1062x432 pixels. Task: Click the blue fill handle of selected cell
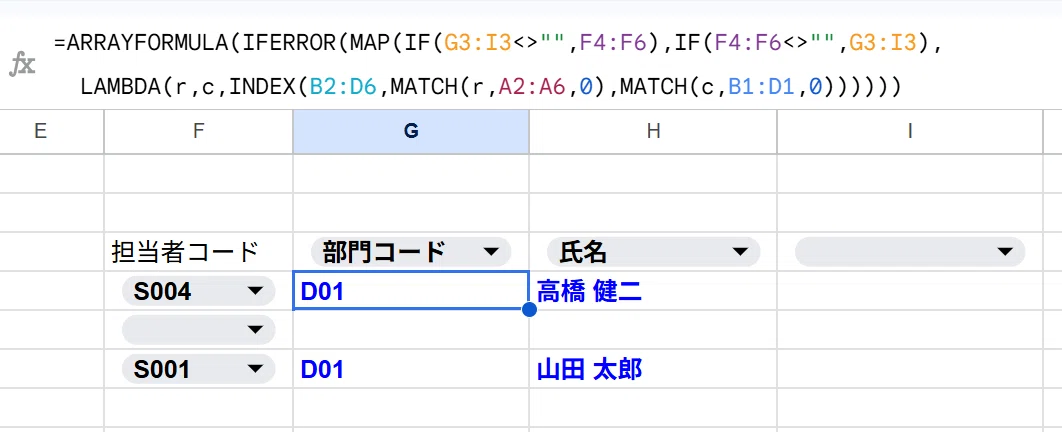pyautogui.click(x=529, y=309)
